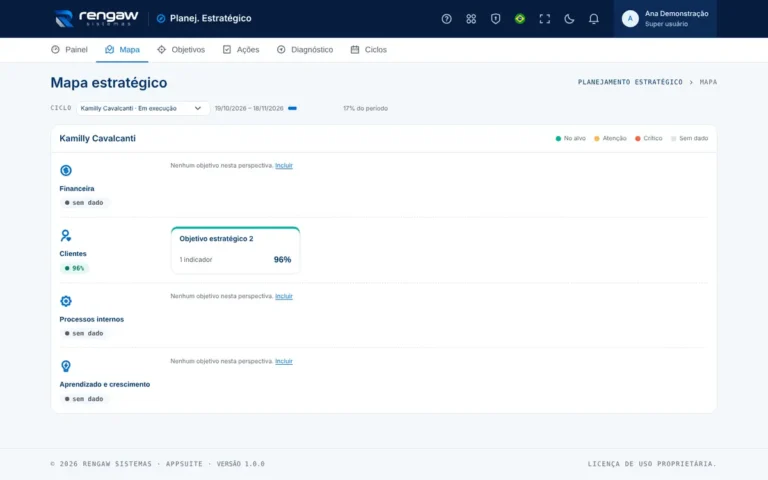Click the Clientes 96% status badge

point(74,268)
